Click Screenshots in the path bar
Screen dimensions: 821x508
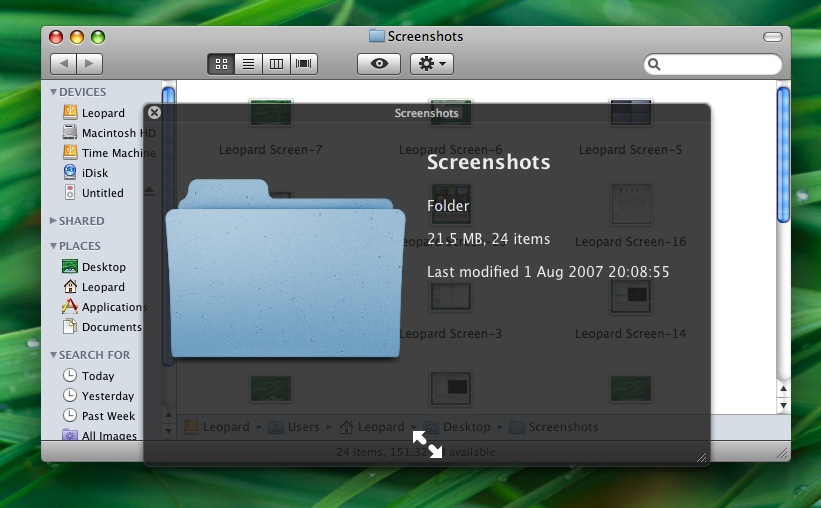coord(553,427)
